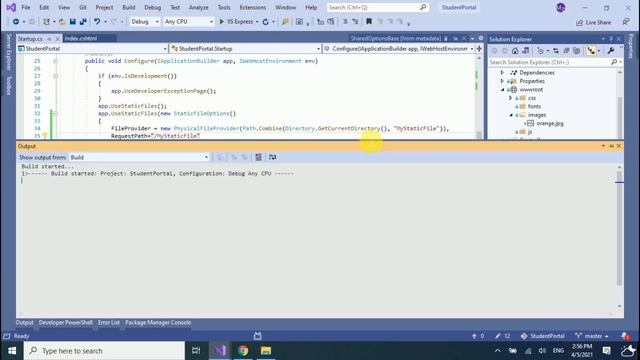Open Google Chrome from taskbar
Image resolution: width=640 pixels, height=360 pixels.
243,351
